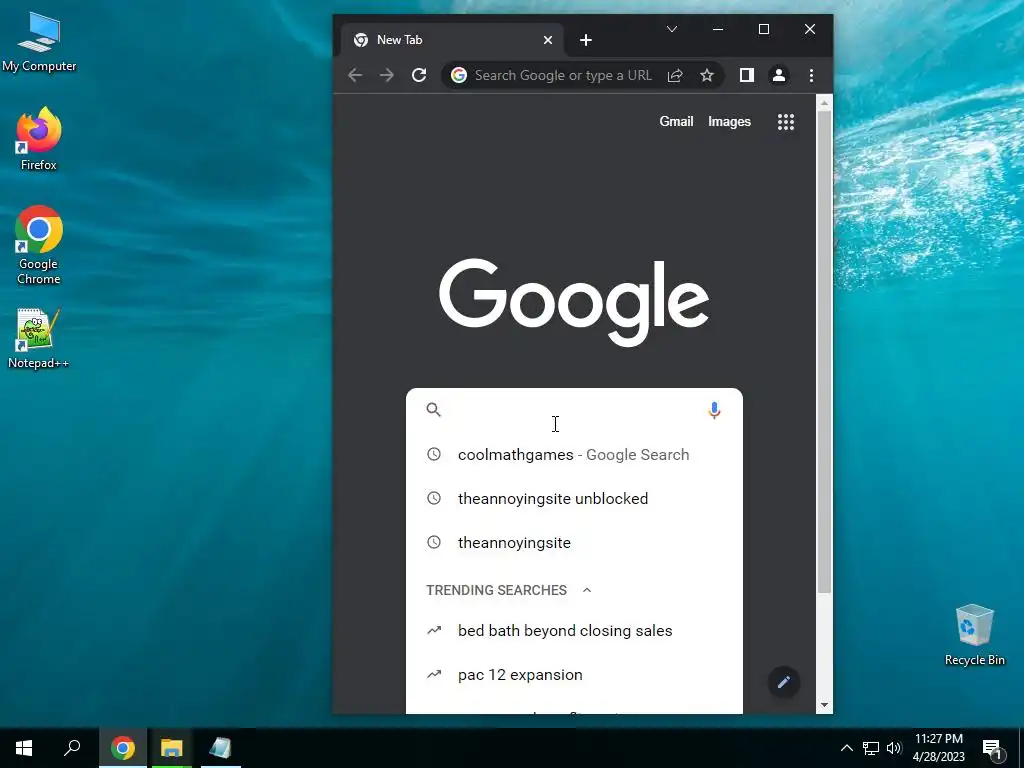Select the Google Chrome desktop shortcut
Image resolution: width=1024 pixels, height=768 pixels.
pyautogui.click(x=39, y=246)
